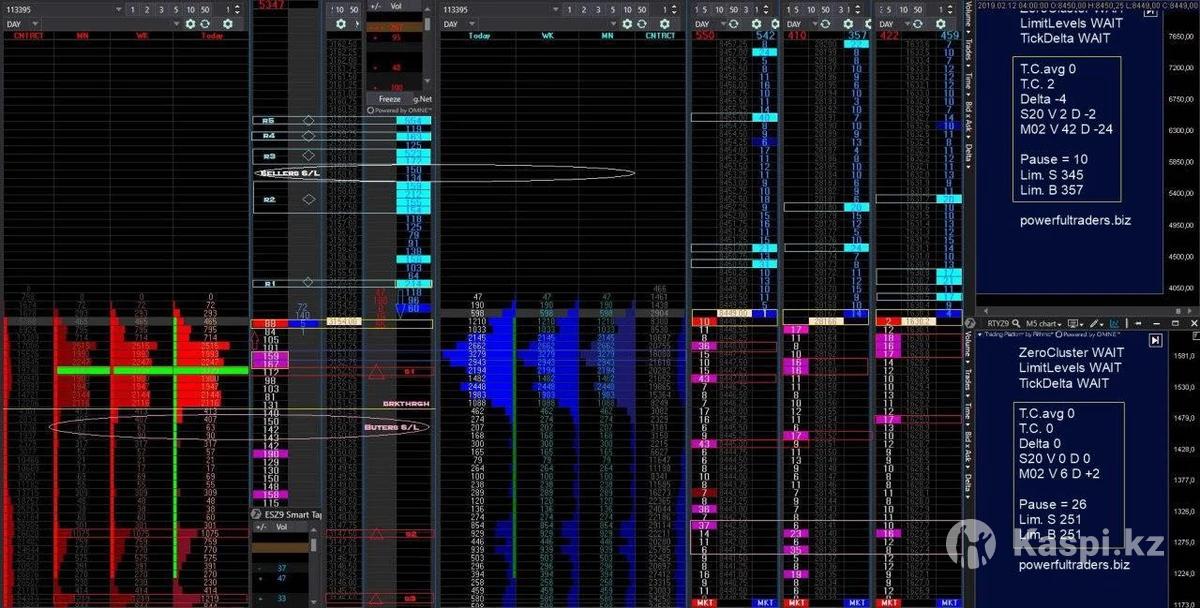Select quantity preset 50 in leftmost panel
Viewport: 1200px width, 608px height.
205,9
